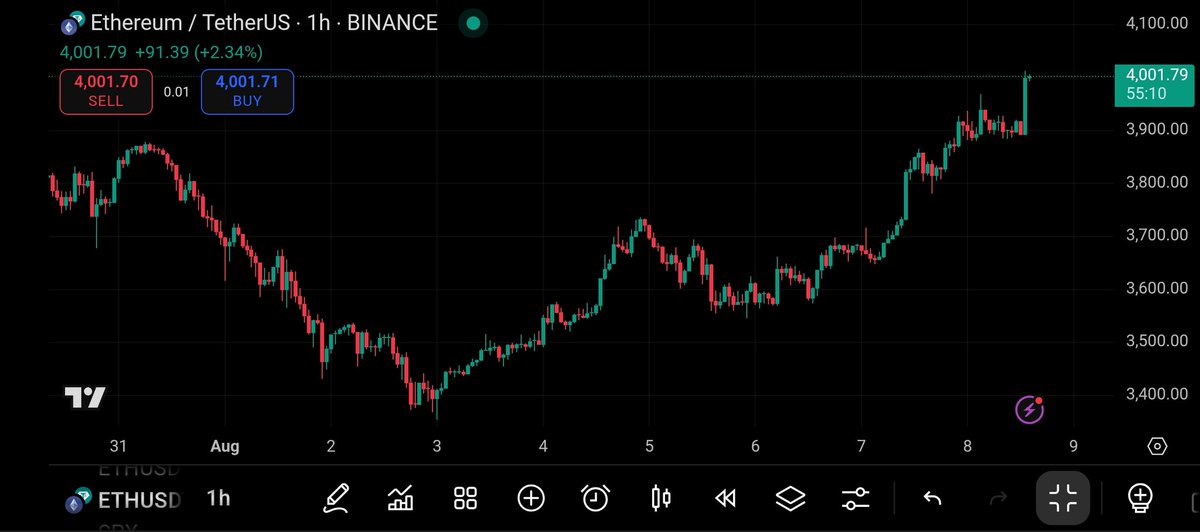Click the 3,900.00 price axis label
1200x532 pixels.
1157,129
